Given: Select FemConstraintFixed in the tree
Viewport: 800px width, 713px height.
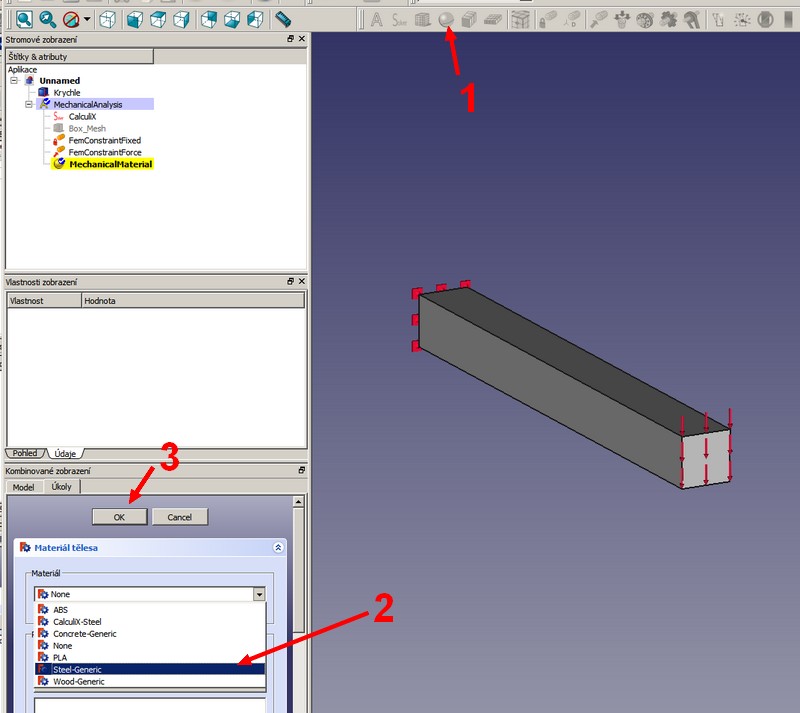Looking at the screenshot, I should coord(104,140).
